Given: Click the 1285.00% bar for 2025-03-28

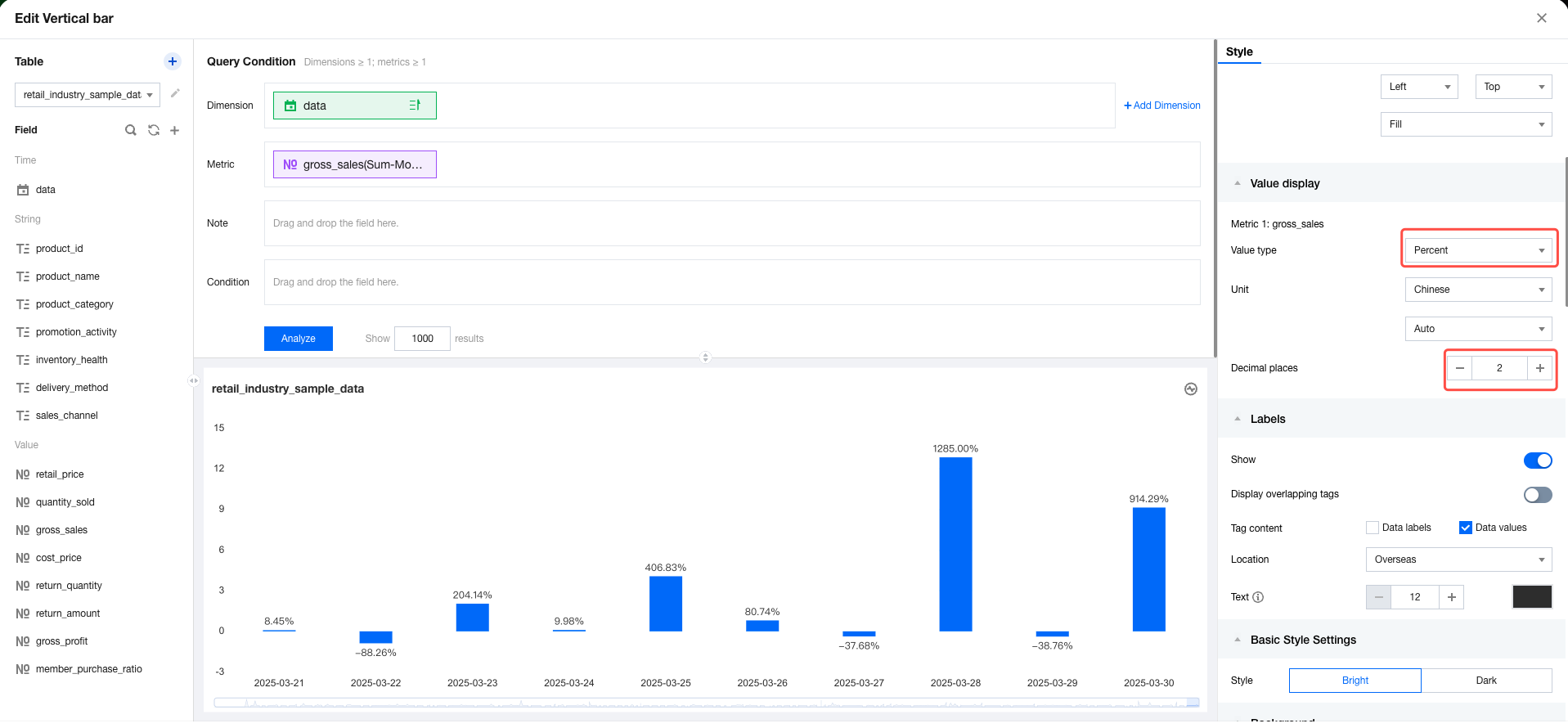Looking at the screenshot, I should 955,544.
